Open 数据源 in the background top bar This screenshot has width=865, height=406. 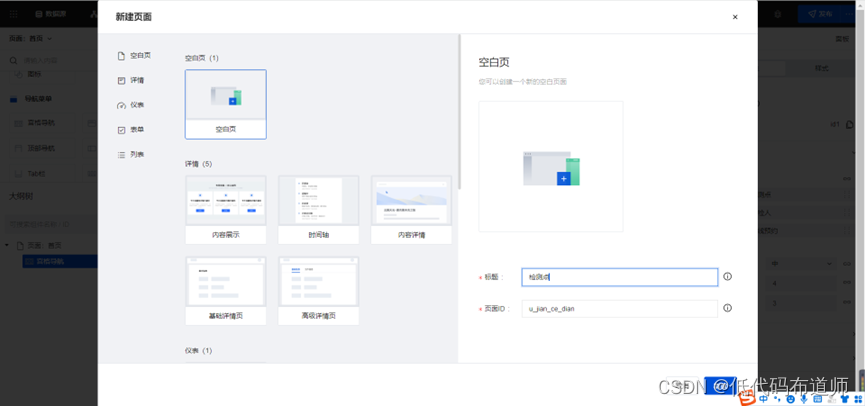click(x=51, y=14)
